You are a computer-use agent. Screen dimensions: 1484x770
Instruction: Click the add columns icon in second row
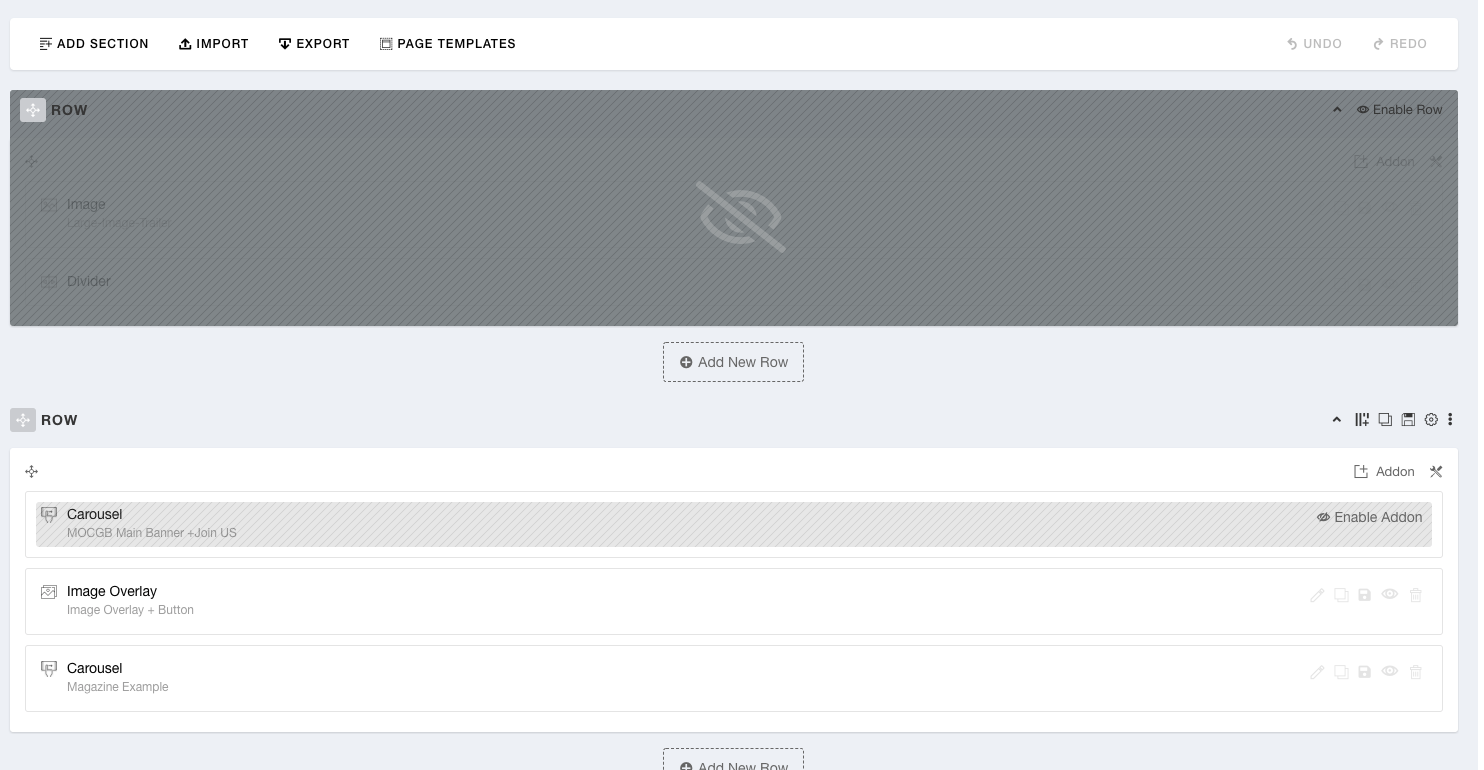1361,420
